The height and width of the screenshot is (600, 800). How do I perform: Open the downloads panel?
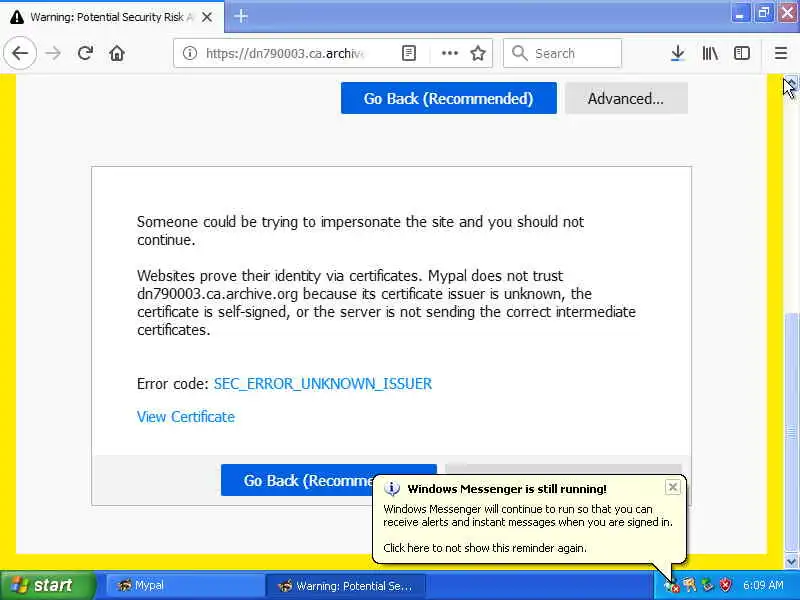(x=678, y=53)
